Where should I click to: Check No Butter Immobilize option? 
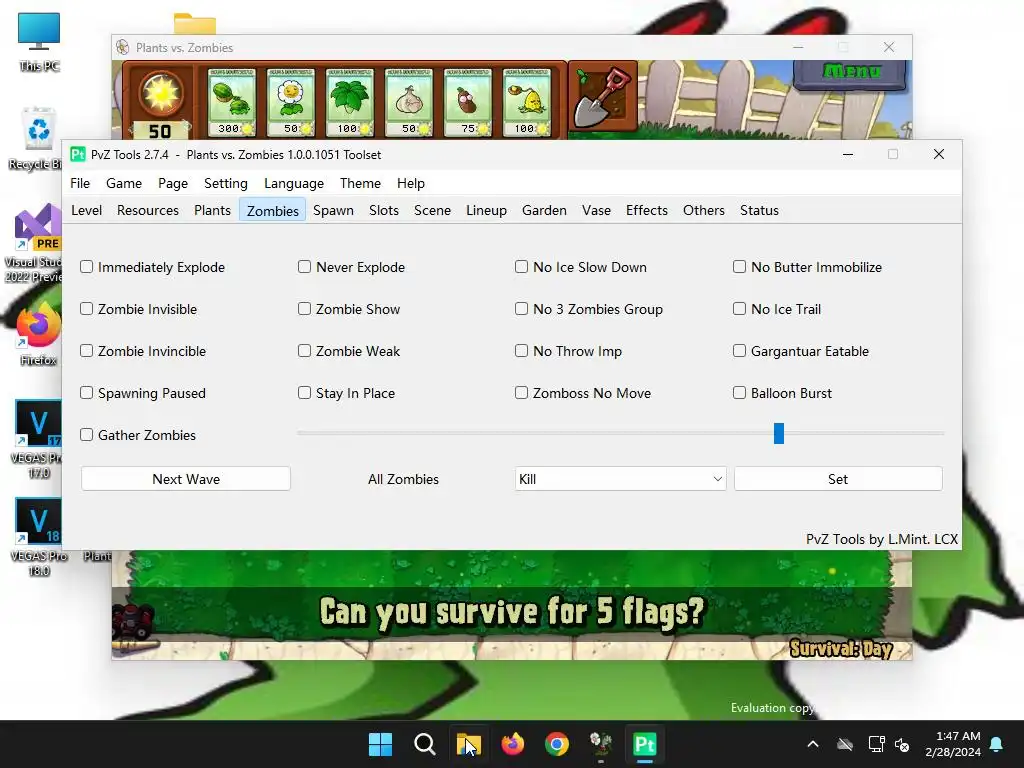click(x=739, y=266)
